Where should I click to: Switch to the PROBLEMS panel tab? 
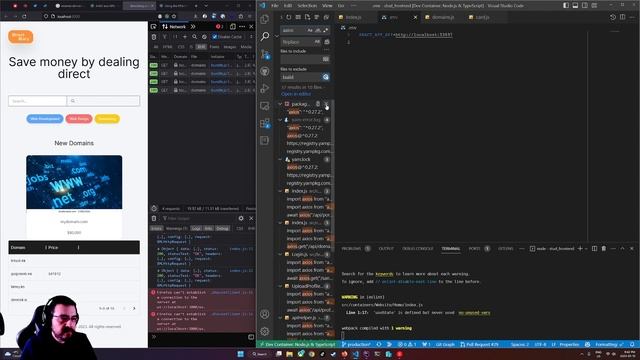(x=351, y=248)
